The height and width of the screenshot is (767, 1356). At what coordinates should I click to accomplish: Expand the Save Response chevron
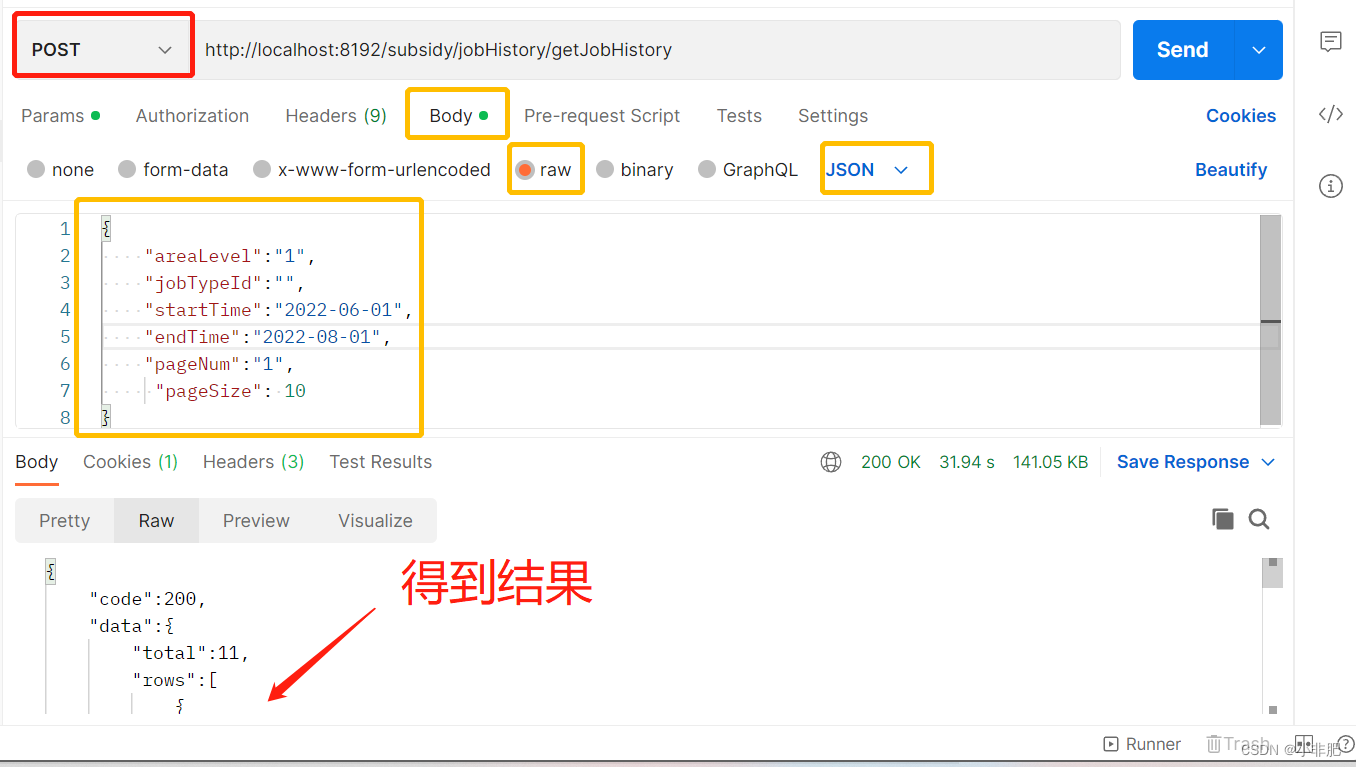(1268, 462)
